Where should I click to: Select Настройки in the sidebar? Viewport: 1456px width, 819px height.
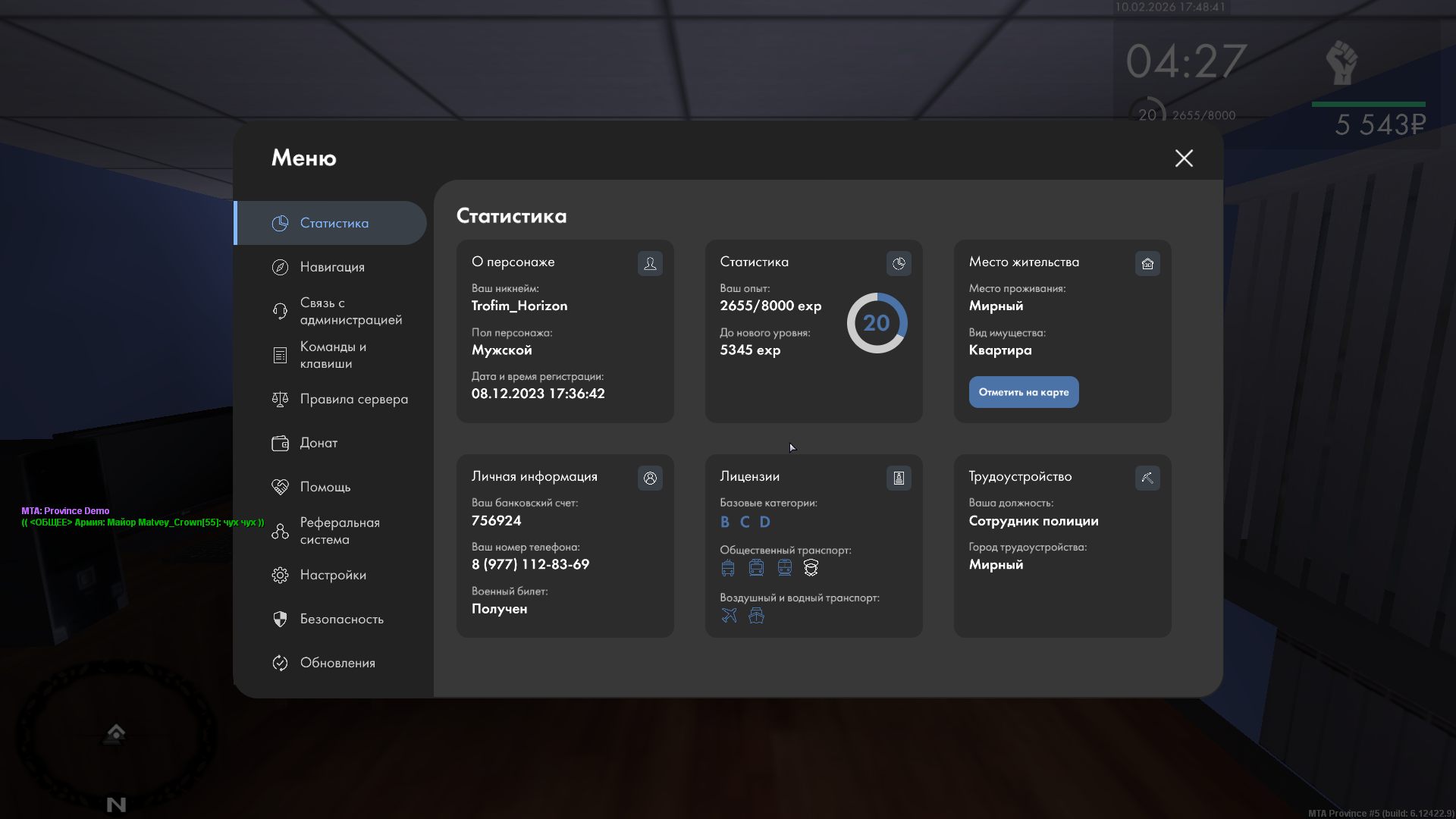pos(332,575)
